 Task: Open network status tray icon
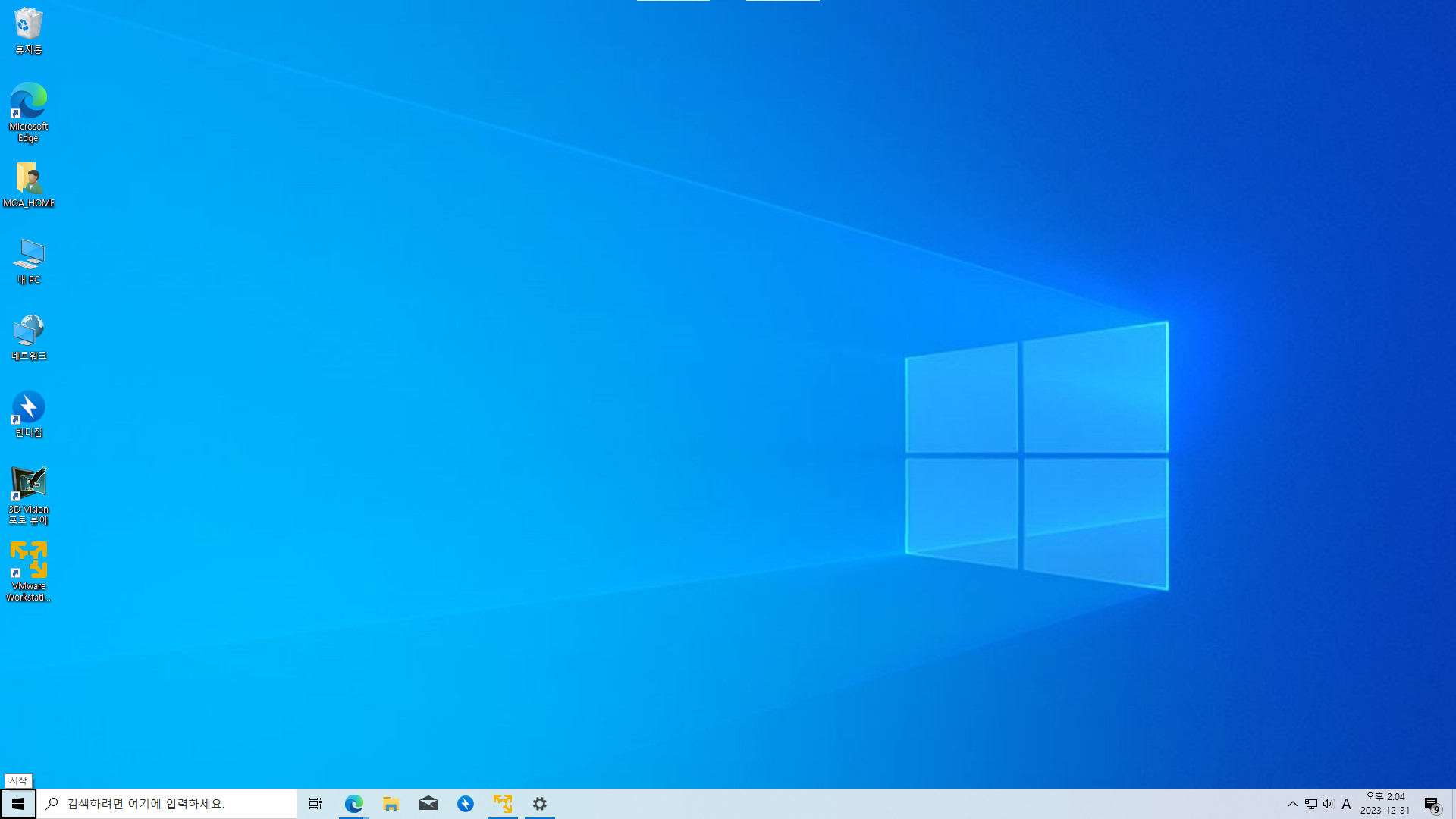tap(1311, 804)
